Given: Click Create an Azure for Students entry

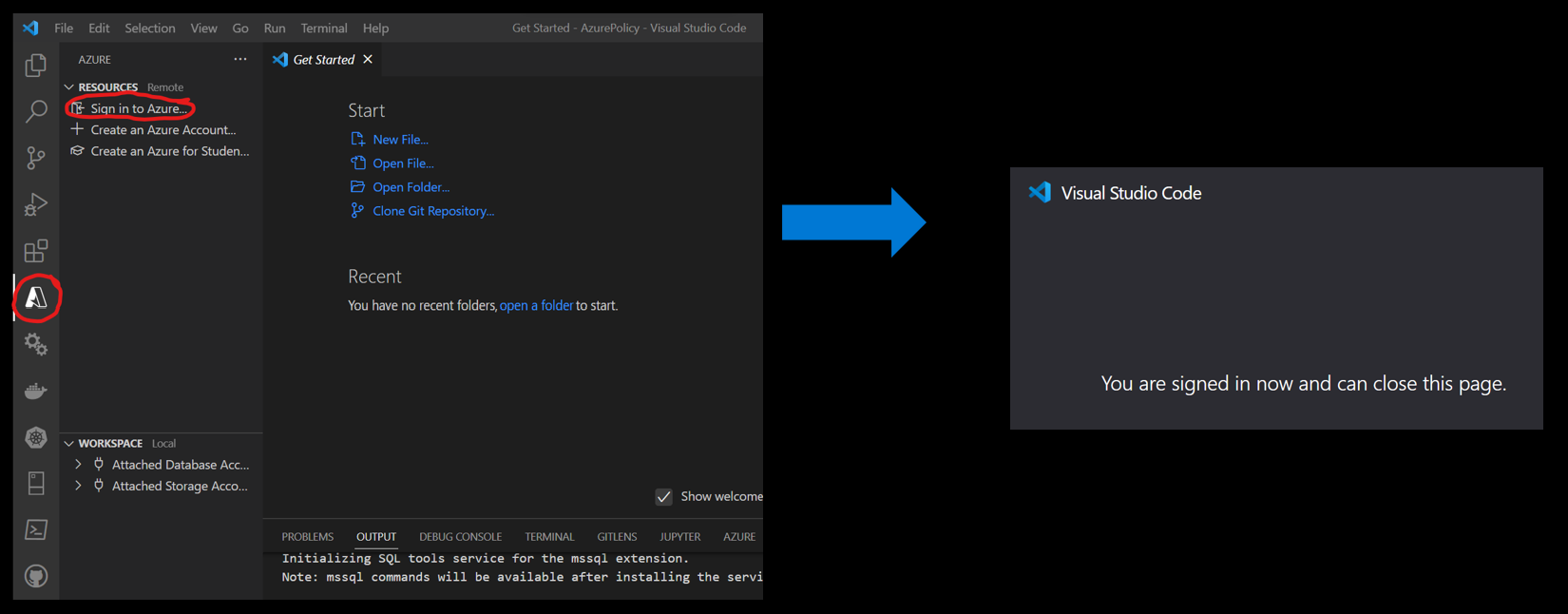Looking at the screenshot, I should [x=169, y=151].
